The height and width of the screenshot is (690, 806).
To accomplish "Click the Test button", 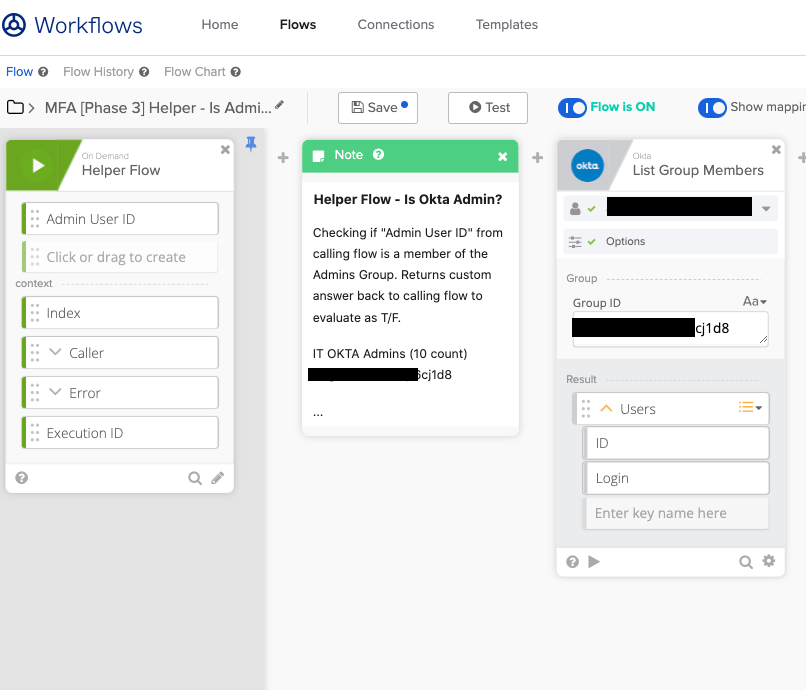I will [488, 108].
